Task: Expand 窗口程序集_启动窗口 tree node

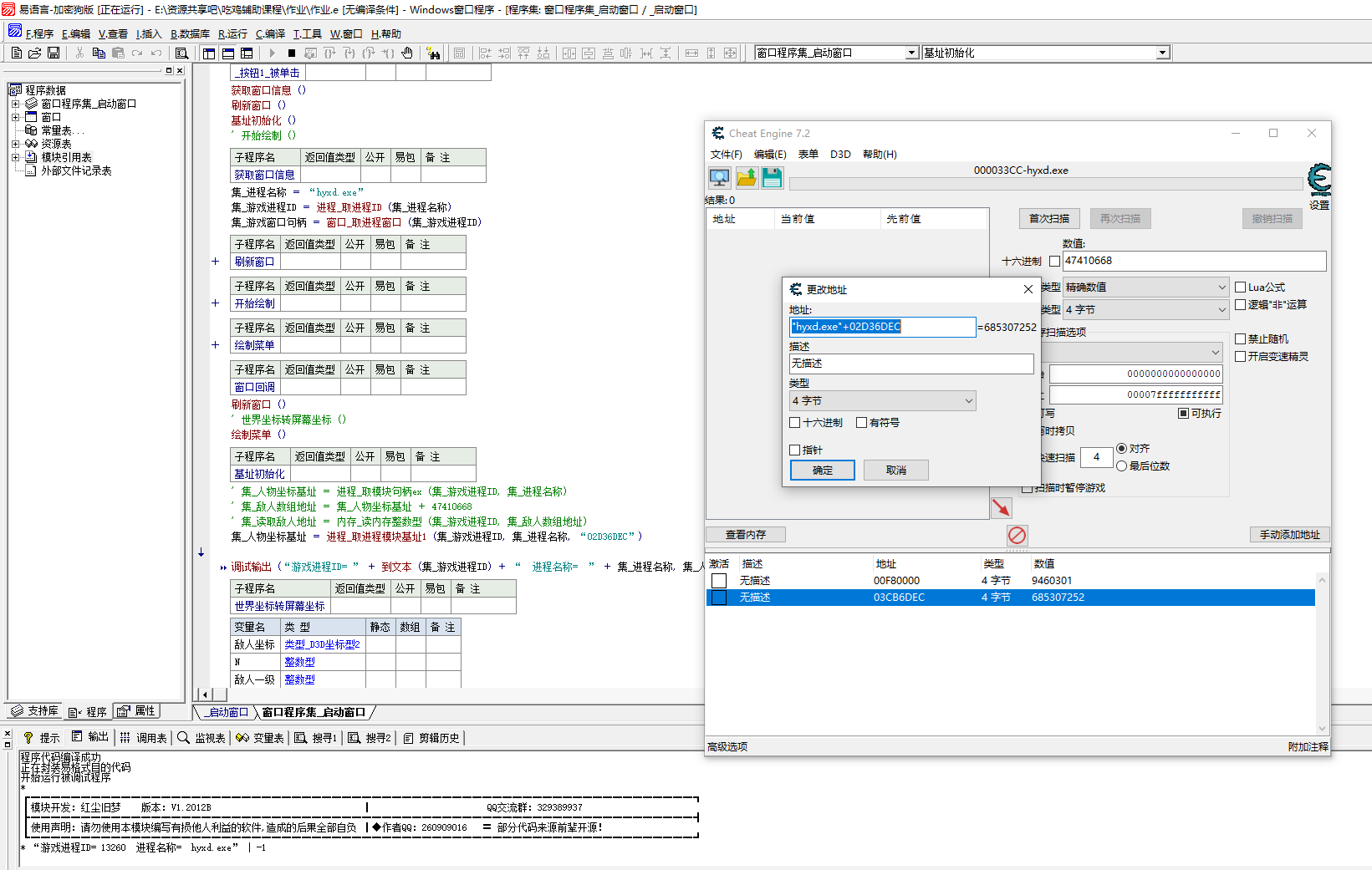Action: click(15, 104)
